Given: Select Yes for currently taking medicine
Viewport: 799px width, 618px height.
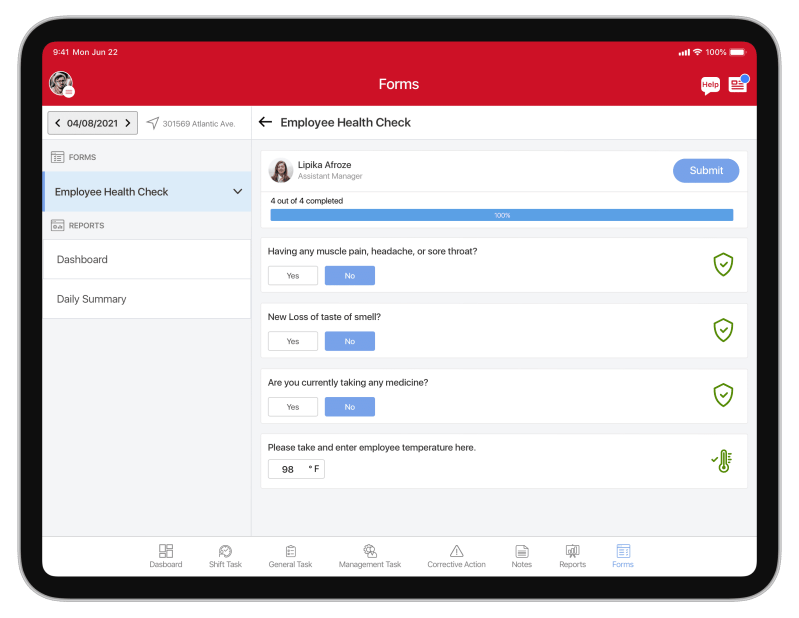Looking at the screenshot, I should [293, 407].
